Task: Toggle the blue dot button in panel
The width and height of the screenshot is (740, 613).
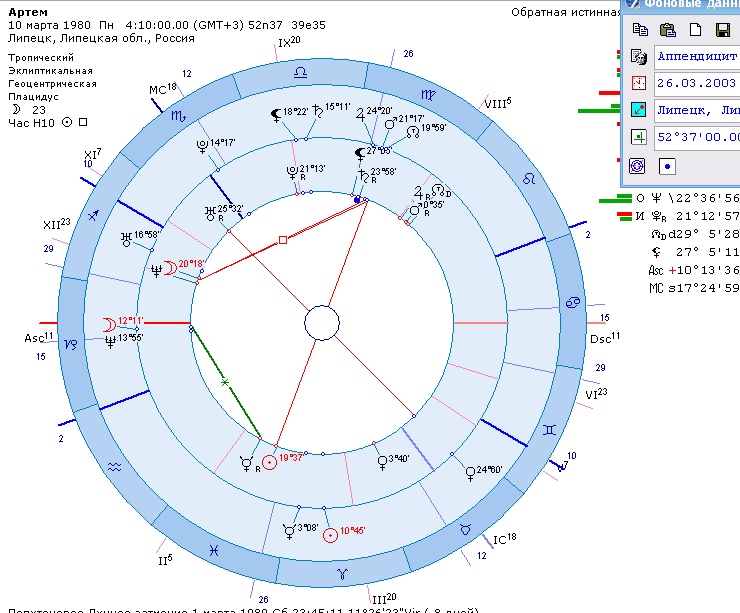Action: (667, 165)
